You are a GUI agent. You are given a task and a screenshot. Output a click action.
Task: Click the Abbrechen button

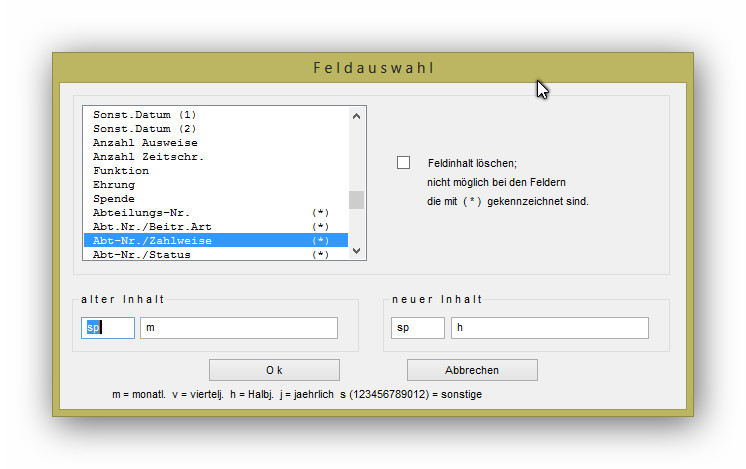pos(472,370)
